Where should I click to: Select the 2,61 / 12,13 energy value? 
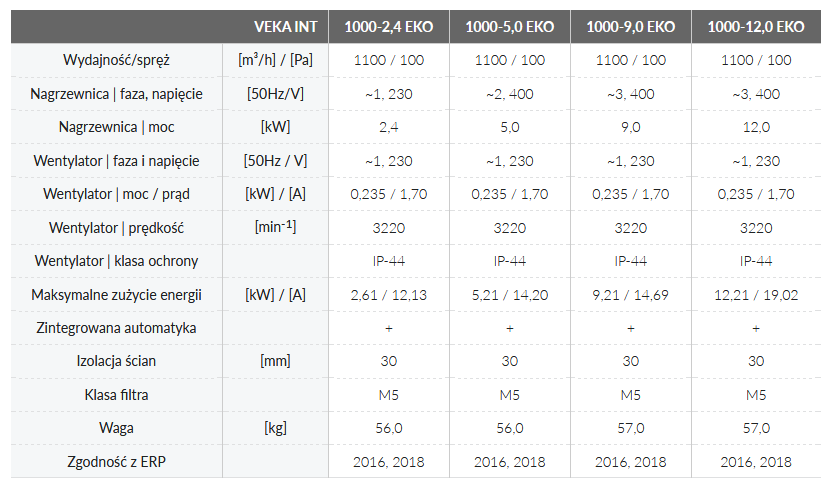tap(389, 295)
